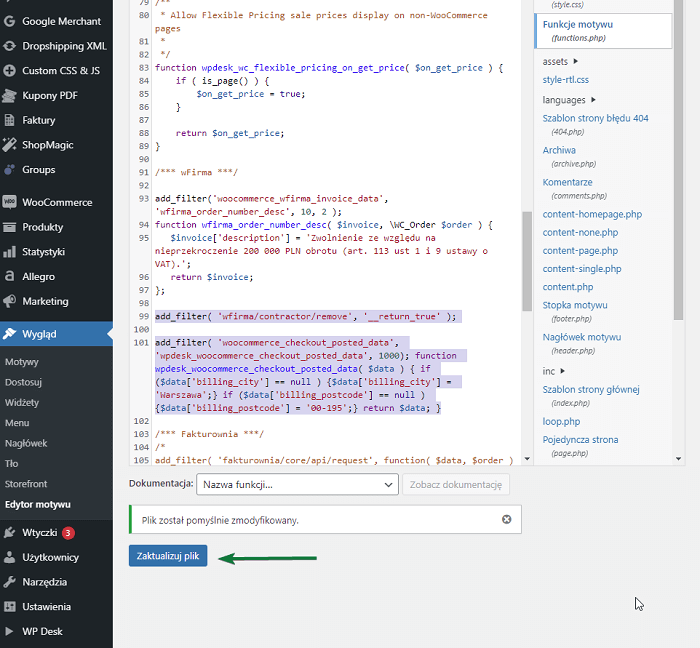Click the Ustawienia settings icon
This screenshot has height=648, width=700.
pyautogui.click(x=9, y=607)
